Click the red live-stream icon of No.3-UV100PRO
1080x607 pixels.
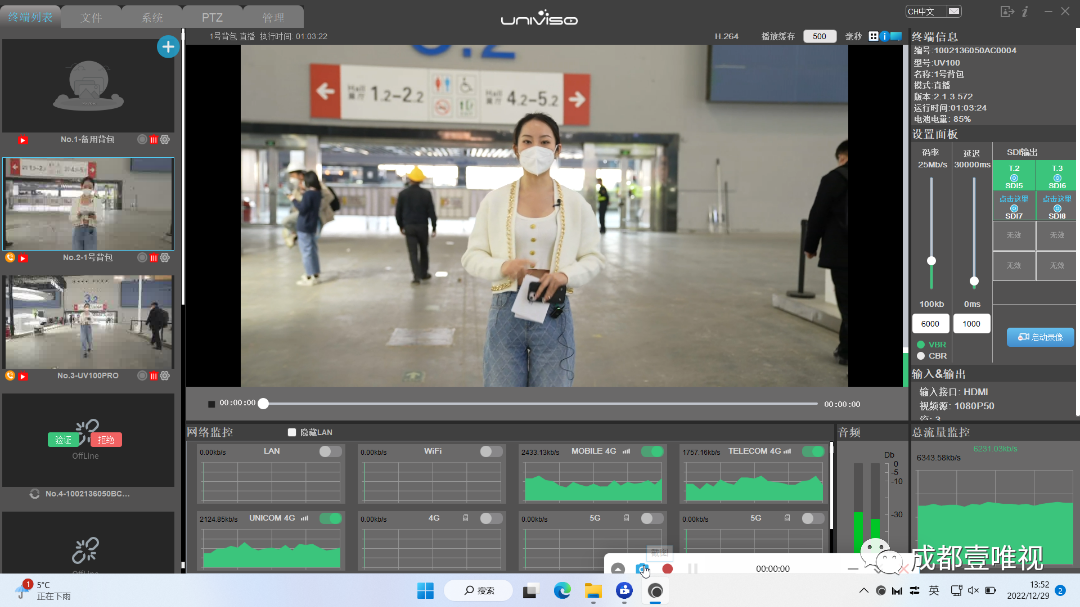click(x=23, y=375)
